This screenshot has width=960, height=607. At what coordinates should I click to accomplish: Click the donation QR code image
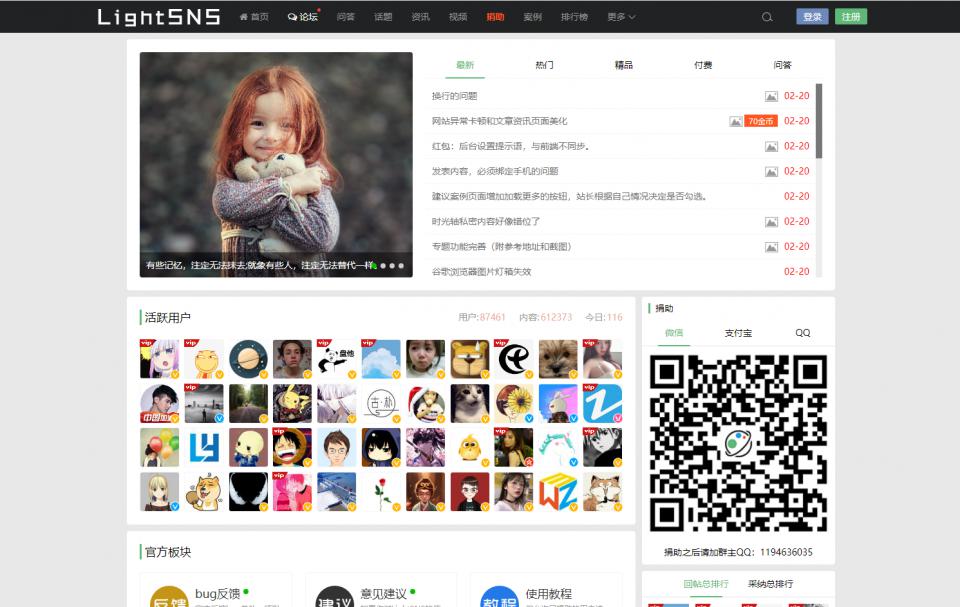tap(738, 443)
